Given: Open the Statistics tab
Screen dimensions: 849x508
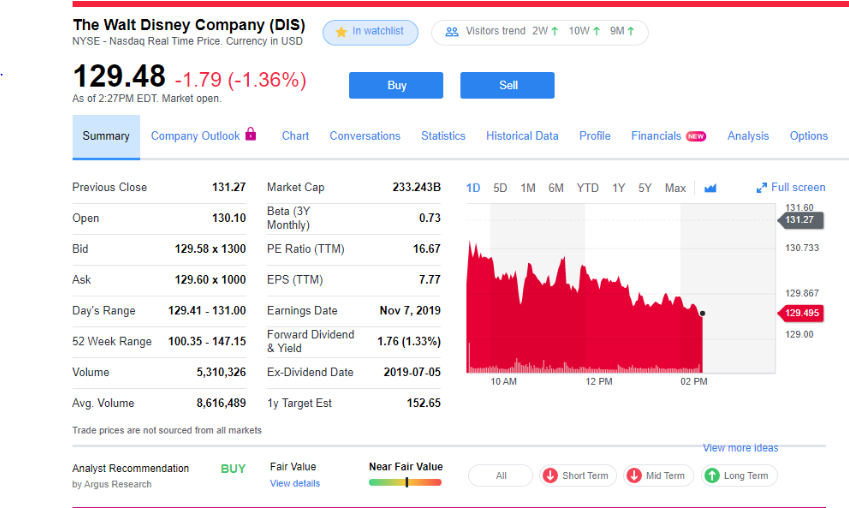Looking at the screenshot, I should (443, 136).
